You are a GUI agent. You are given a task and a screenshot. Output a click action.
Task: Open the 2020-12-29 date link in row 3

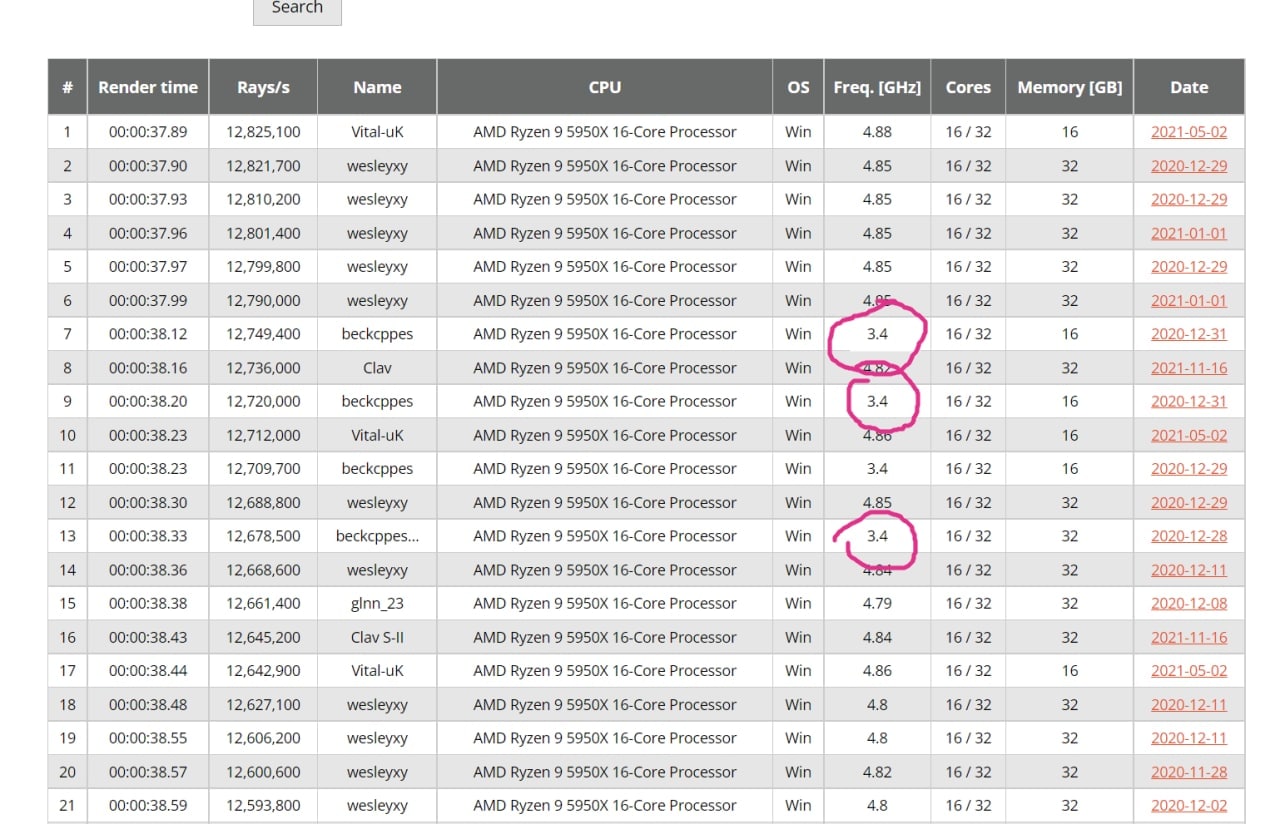coord(1189,199)
